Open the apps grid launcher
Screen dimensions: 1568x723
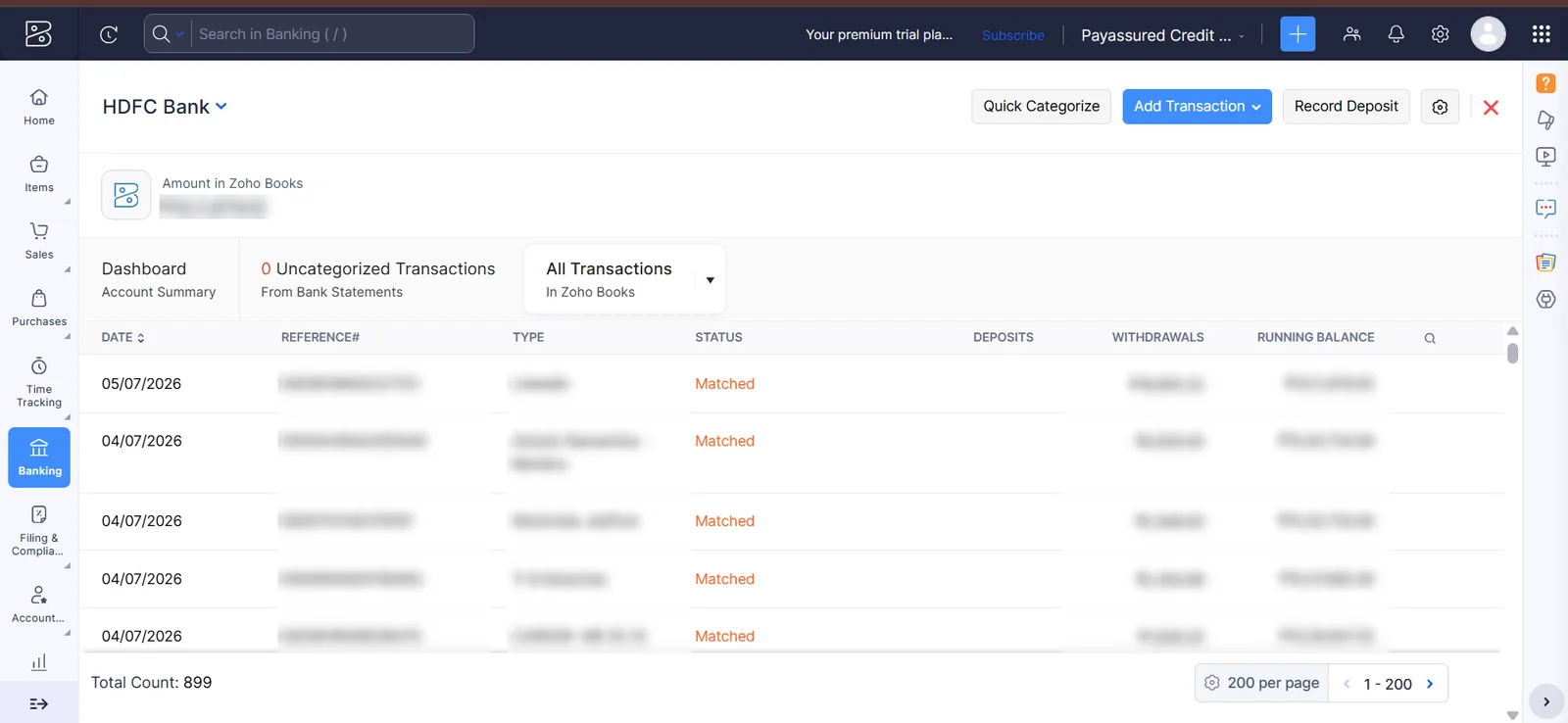pos(1541,34)
